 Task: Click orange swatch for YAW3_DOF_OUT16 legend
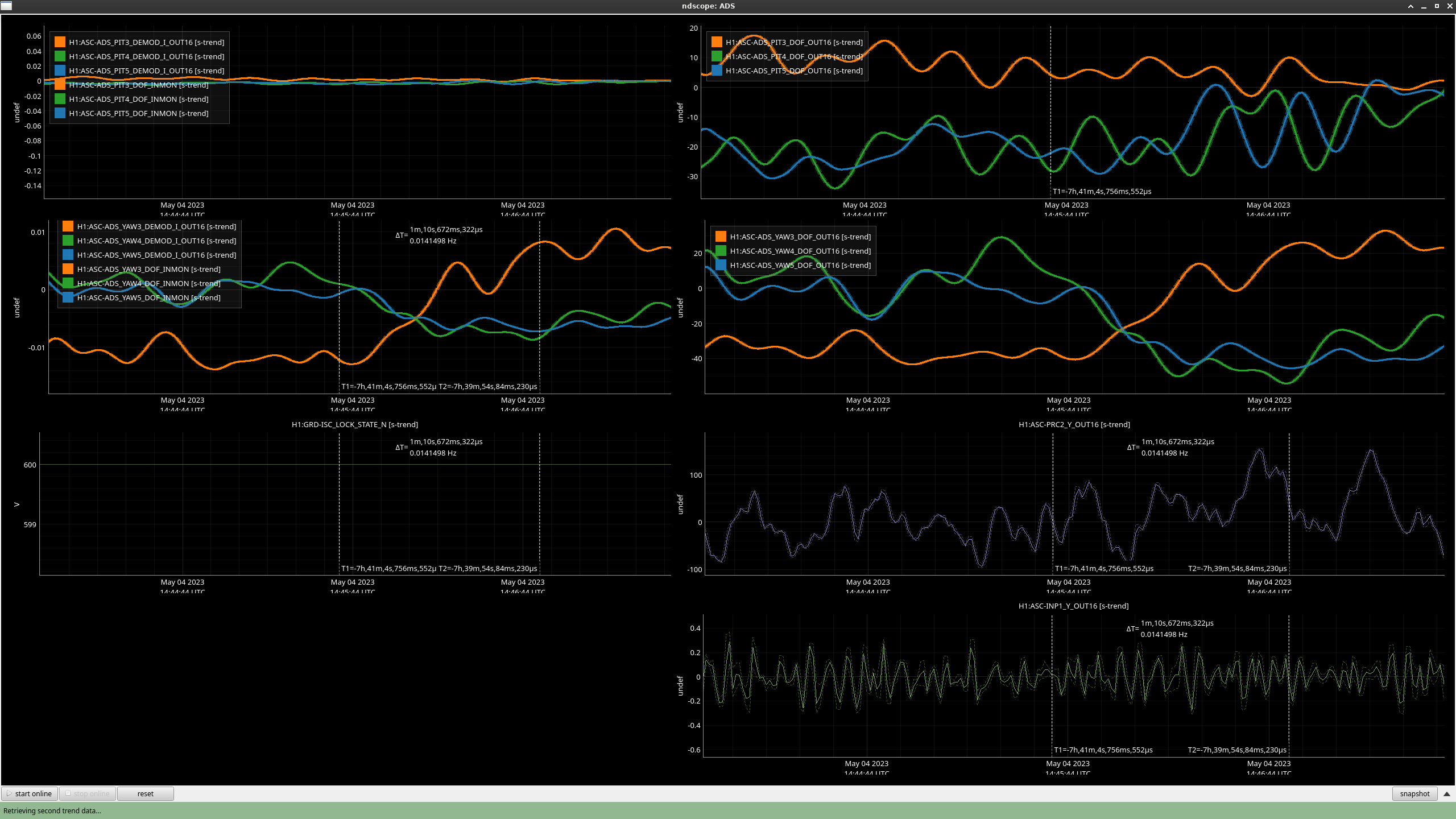(x=721, y=237)
